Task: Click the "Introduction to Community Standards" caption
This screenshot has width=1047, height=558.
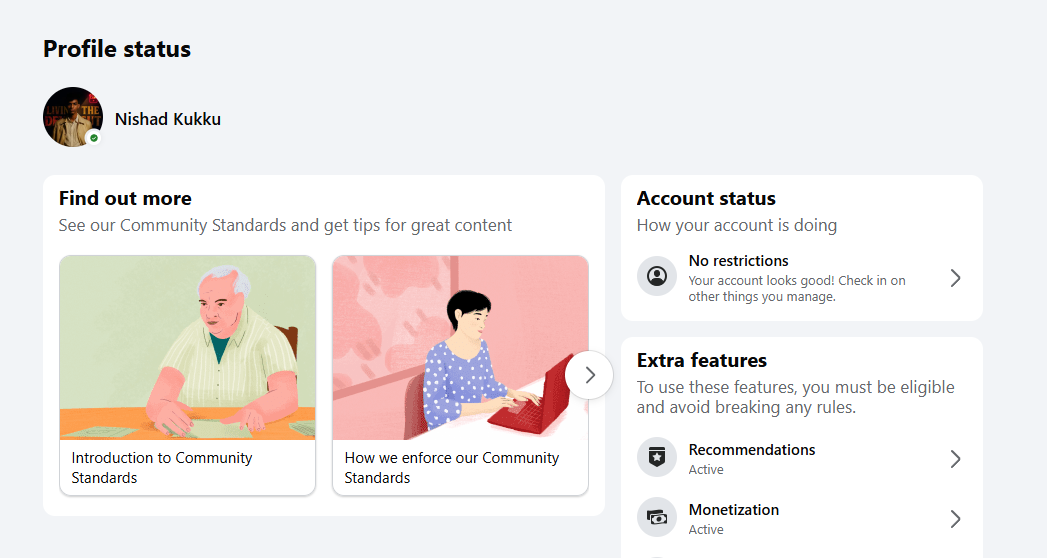Action: [x=162, y=468]
